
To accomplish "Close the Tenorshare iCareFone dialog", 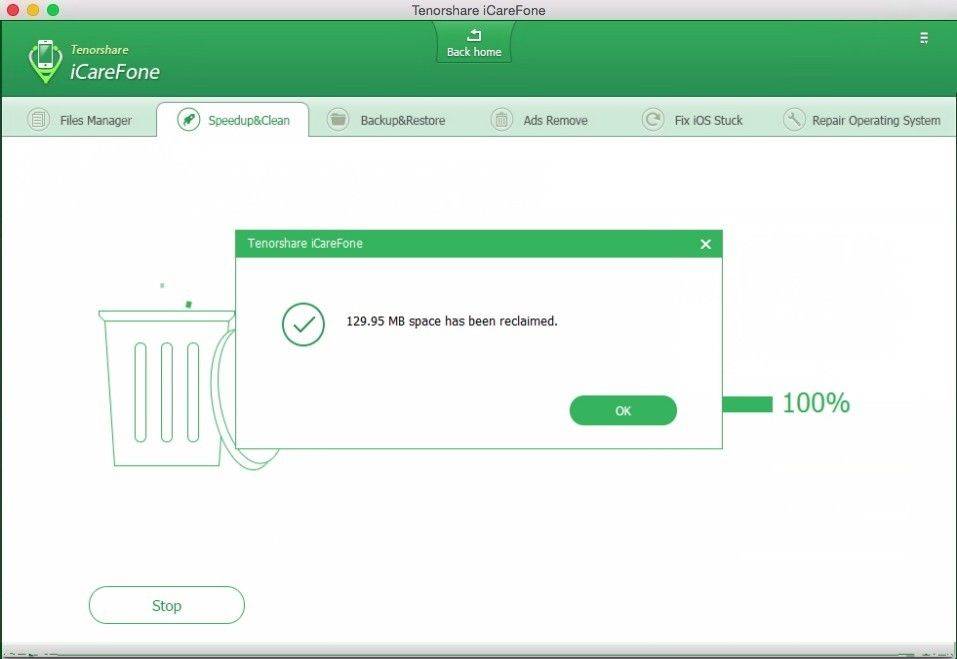I will coord(706,244).
